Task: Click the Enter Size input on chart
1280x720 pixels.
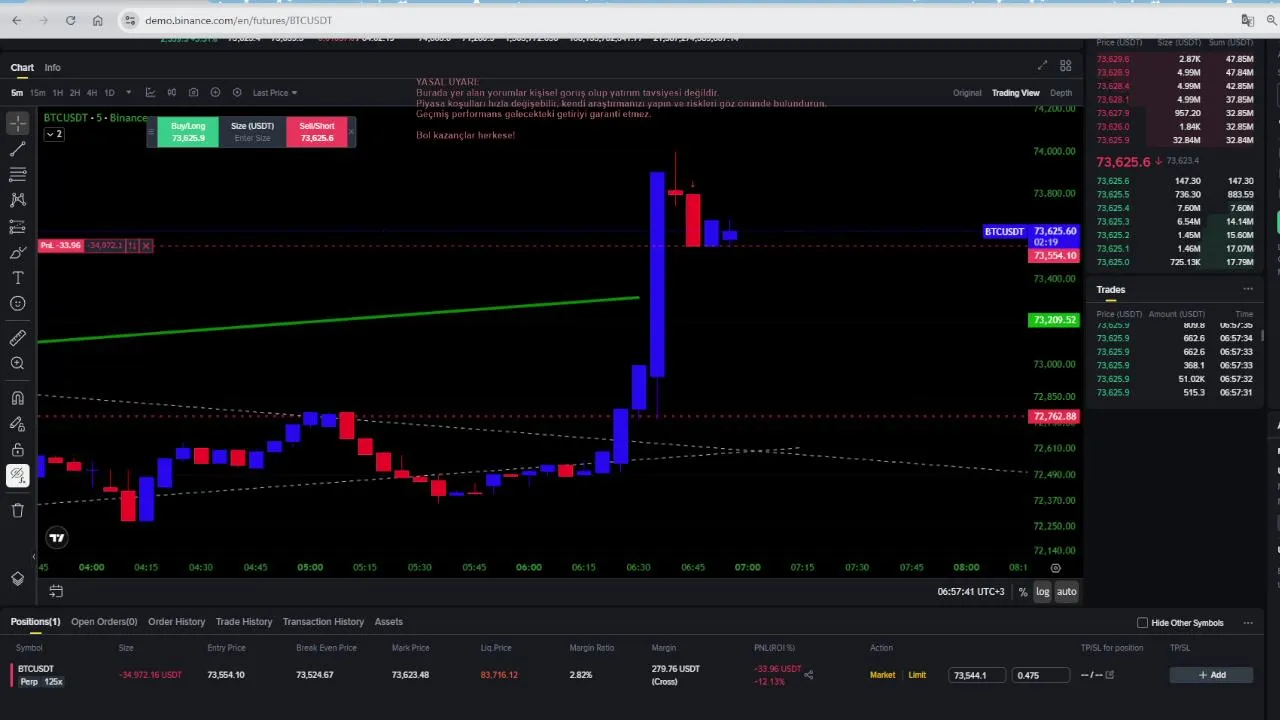Action: [252, 138]
